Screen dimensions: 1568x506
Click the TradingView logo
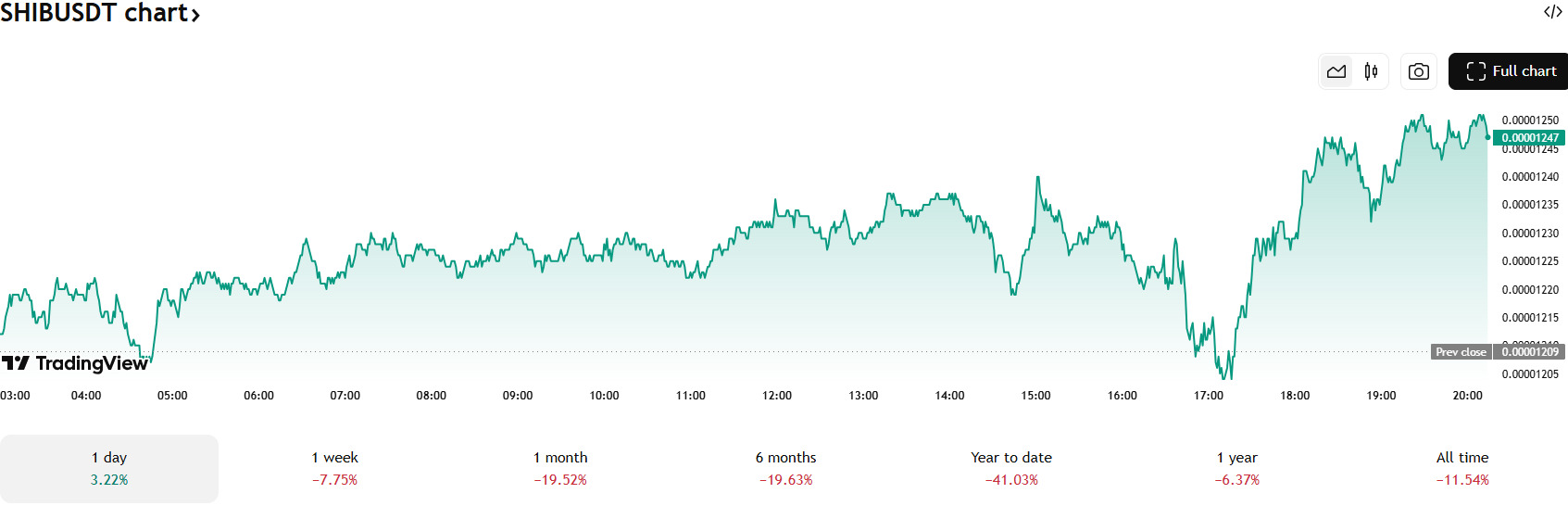(x=75, y=363)
